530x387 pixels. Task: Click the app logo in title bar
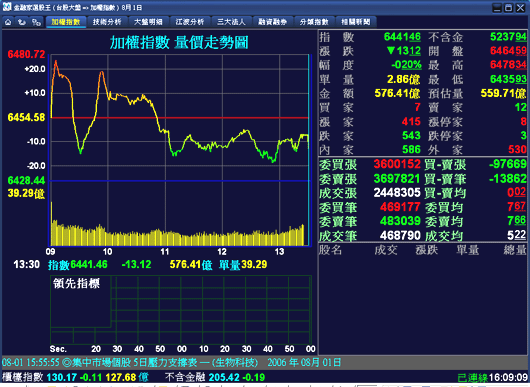tap(7, 7)
